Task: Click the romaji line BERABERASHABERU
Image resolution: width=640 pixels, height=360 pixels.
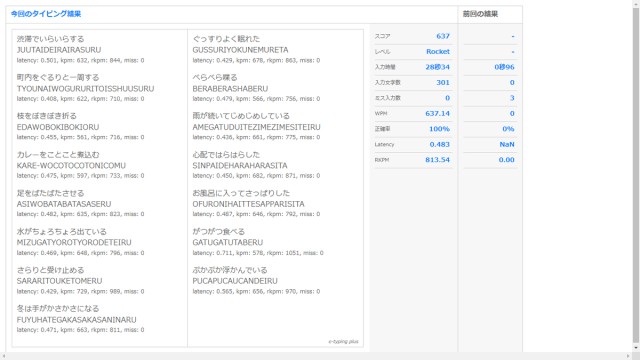Action: (x=230, y=89)
